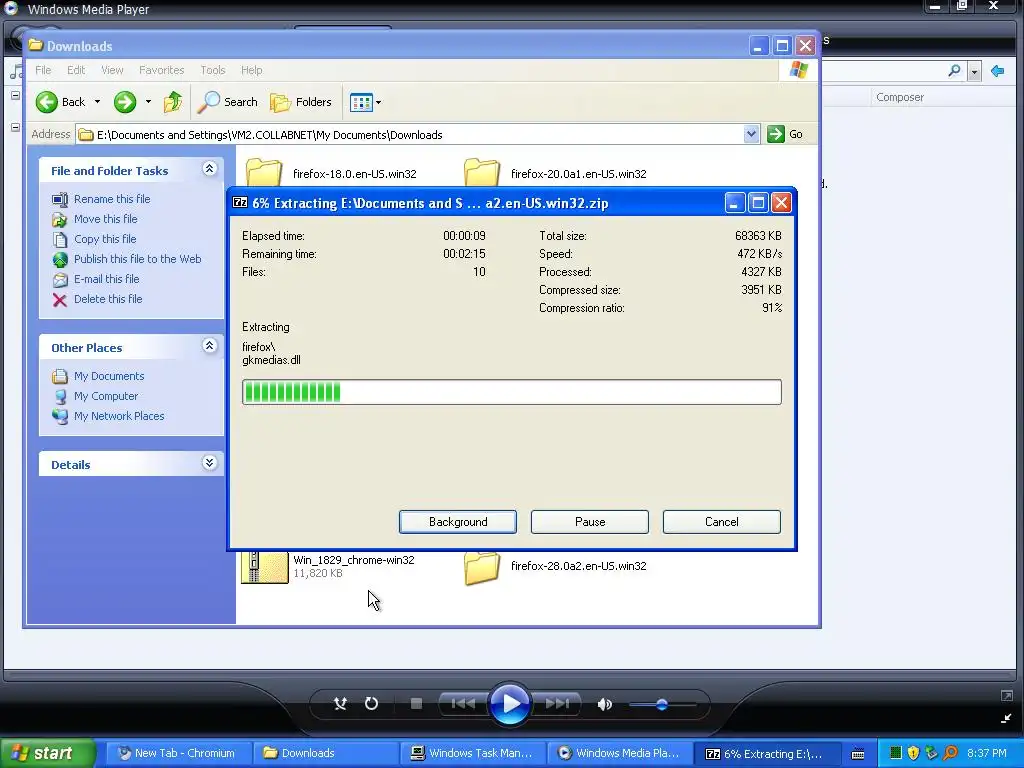Open the View menu in Downloads window
This screenshot has width=1024, height=768.
(x=112, y=70)
